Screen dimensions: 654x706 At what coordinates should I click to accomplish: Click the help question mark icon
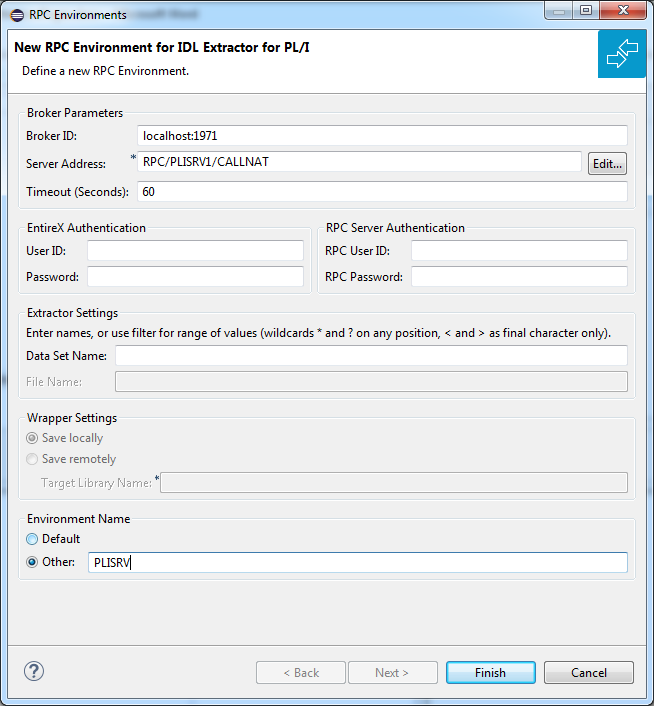coord(34,671)
